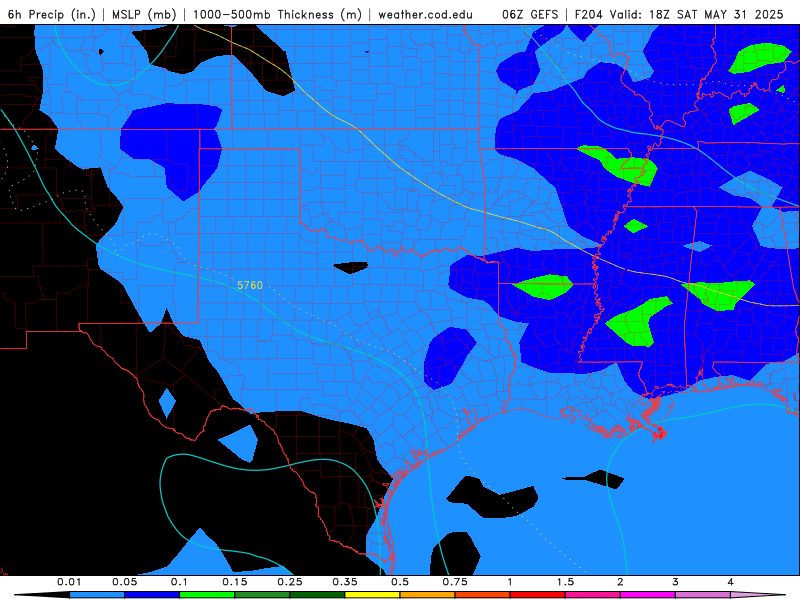Click the 0.35 colorbar tick label
800x600 pixels.
click(345, 582)
